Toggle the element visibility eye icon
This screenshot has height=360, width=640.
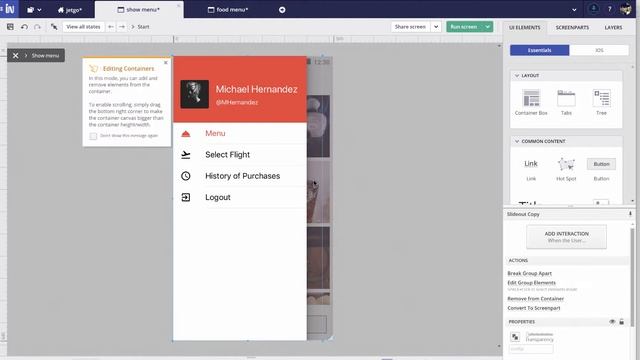612,322
